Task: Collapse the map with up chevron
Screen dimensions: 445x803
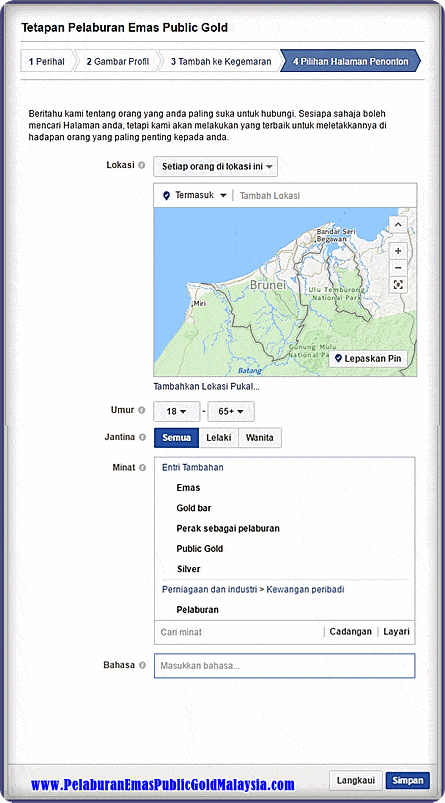Action: (398, 224)
